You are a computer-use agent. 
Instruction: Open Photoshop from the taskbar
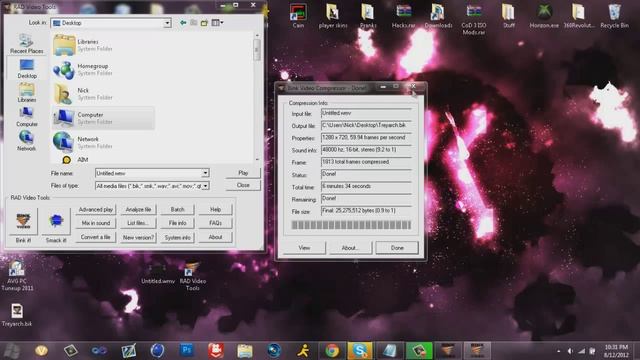(187, 350)
